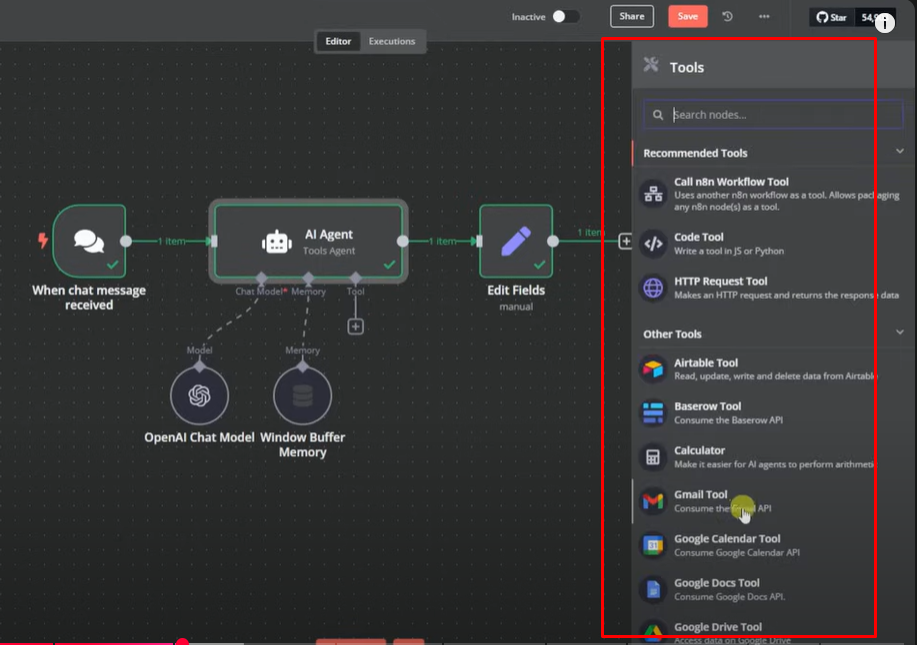Screen dimensions: 917x645
Task: Click "HTTP Request Tool" title text
Action: [x=720, y=281]
